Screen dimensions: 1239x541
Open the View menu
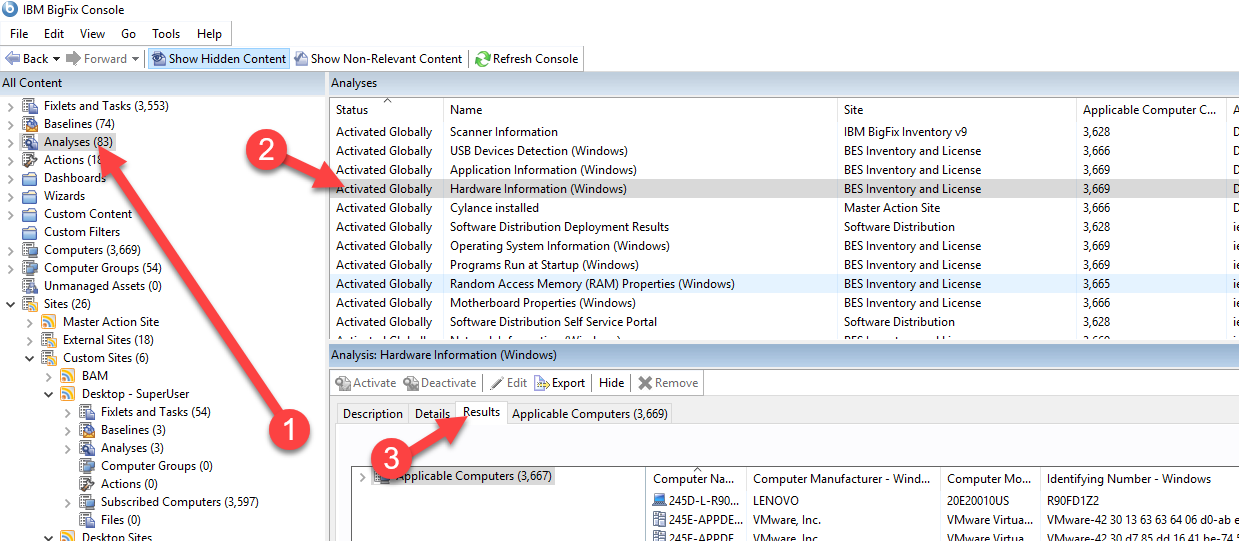pyautogui.click(x=92, y=34)
